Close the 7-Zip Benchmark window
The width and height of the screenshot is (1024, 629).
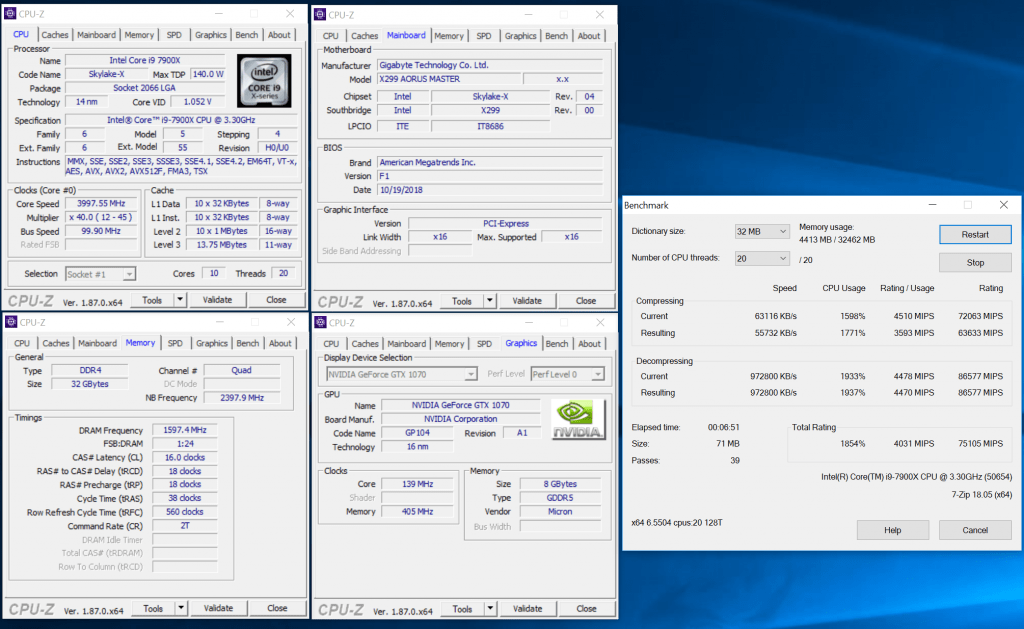point(1003,204)
